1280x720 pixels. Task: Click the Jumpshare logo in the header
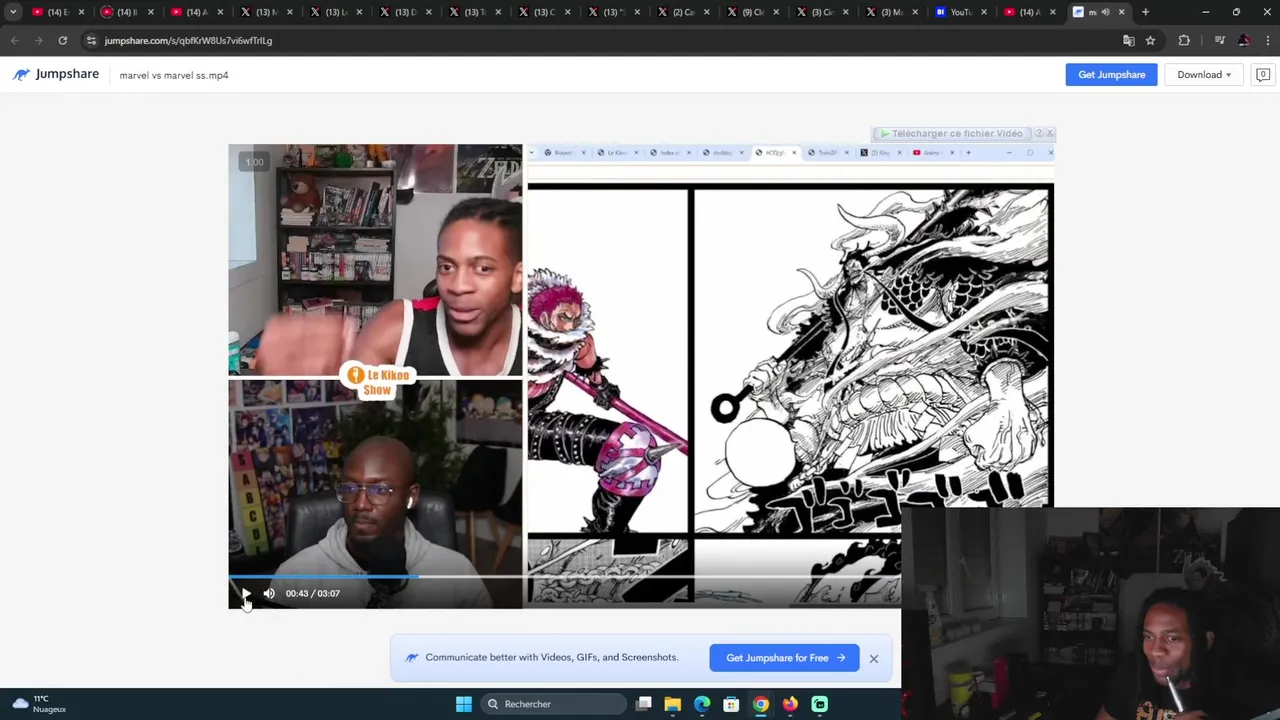click(x=56, y=74)
